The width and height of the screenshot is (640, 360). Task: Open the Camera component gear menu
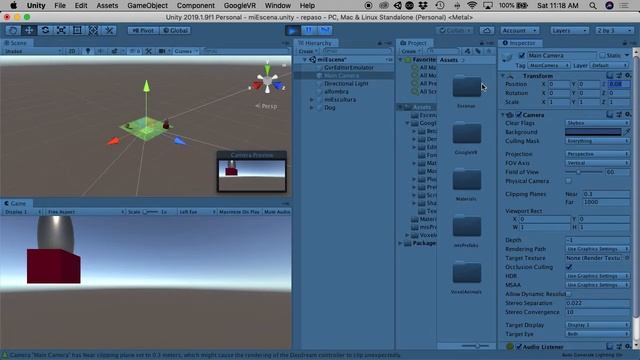click(628, 115)
